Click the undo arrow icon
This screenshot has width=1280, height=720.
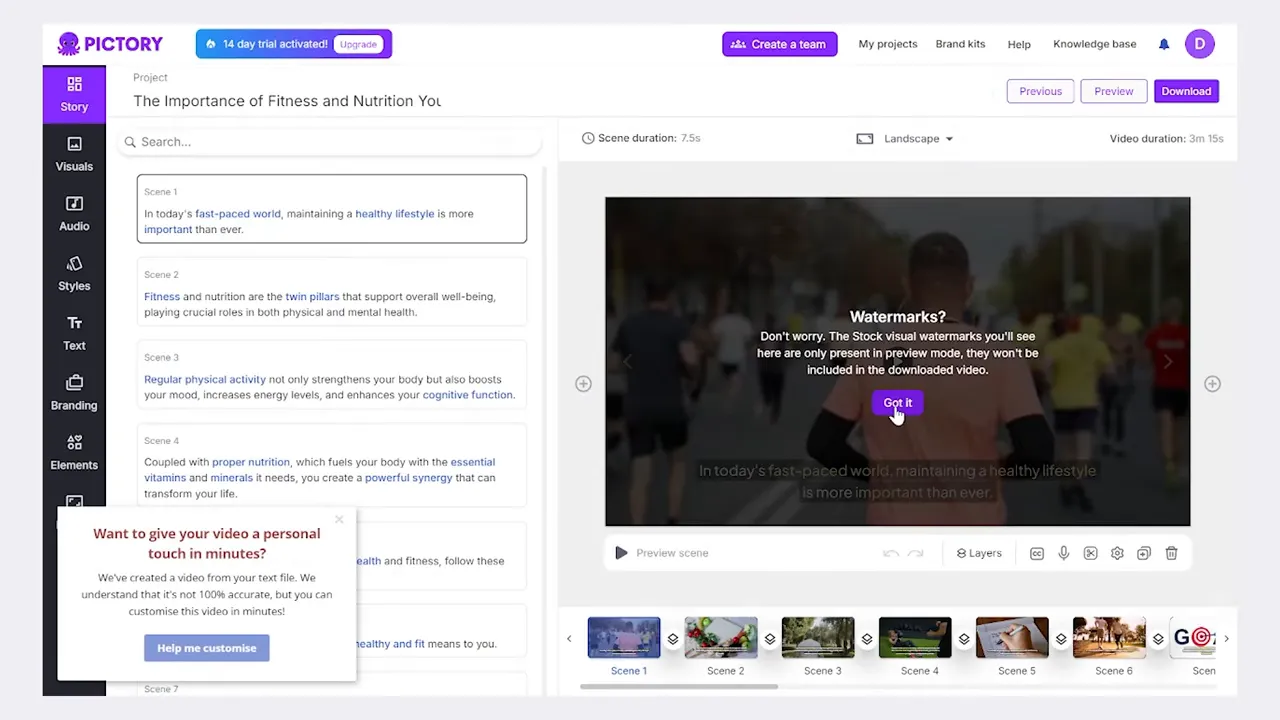[x=890, y=553]
